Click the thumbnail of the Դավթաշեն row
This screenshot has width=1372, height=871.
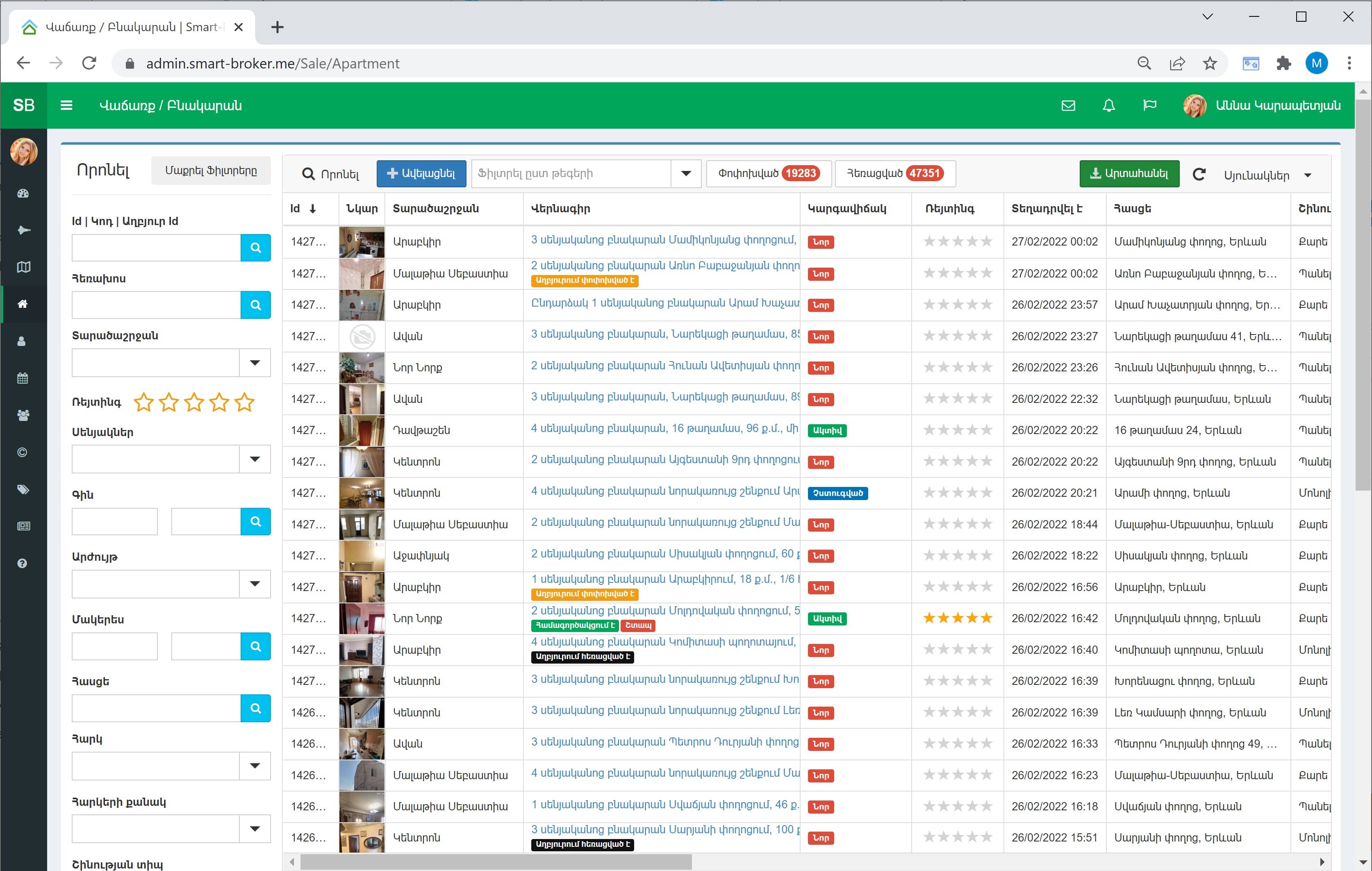coord(362,431)
